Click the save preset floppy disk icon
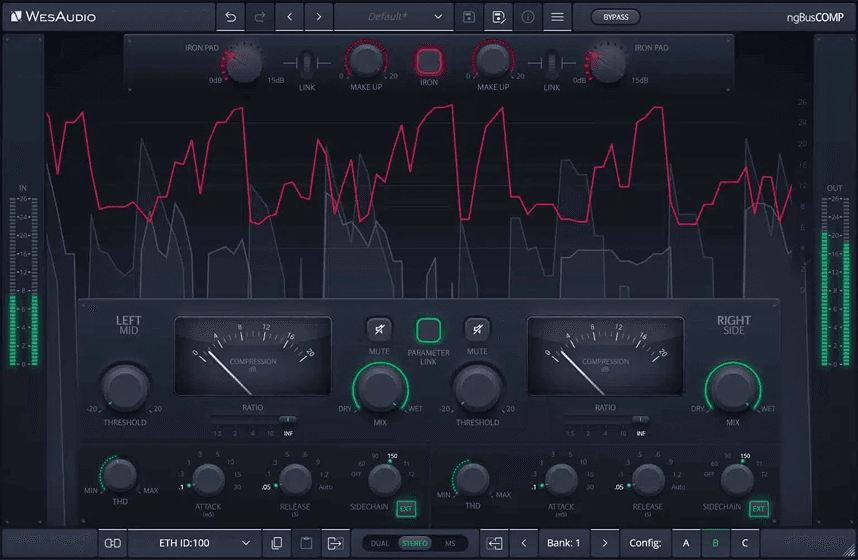Viewport: 858px width, 560px height. click(x=468, y=17)
